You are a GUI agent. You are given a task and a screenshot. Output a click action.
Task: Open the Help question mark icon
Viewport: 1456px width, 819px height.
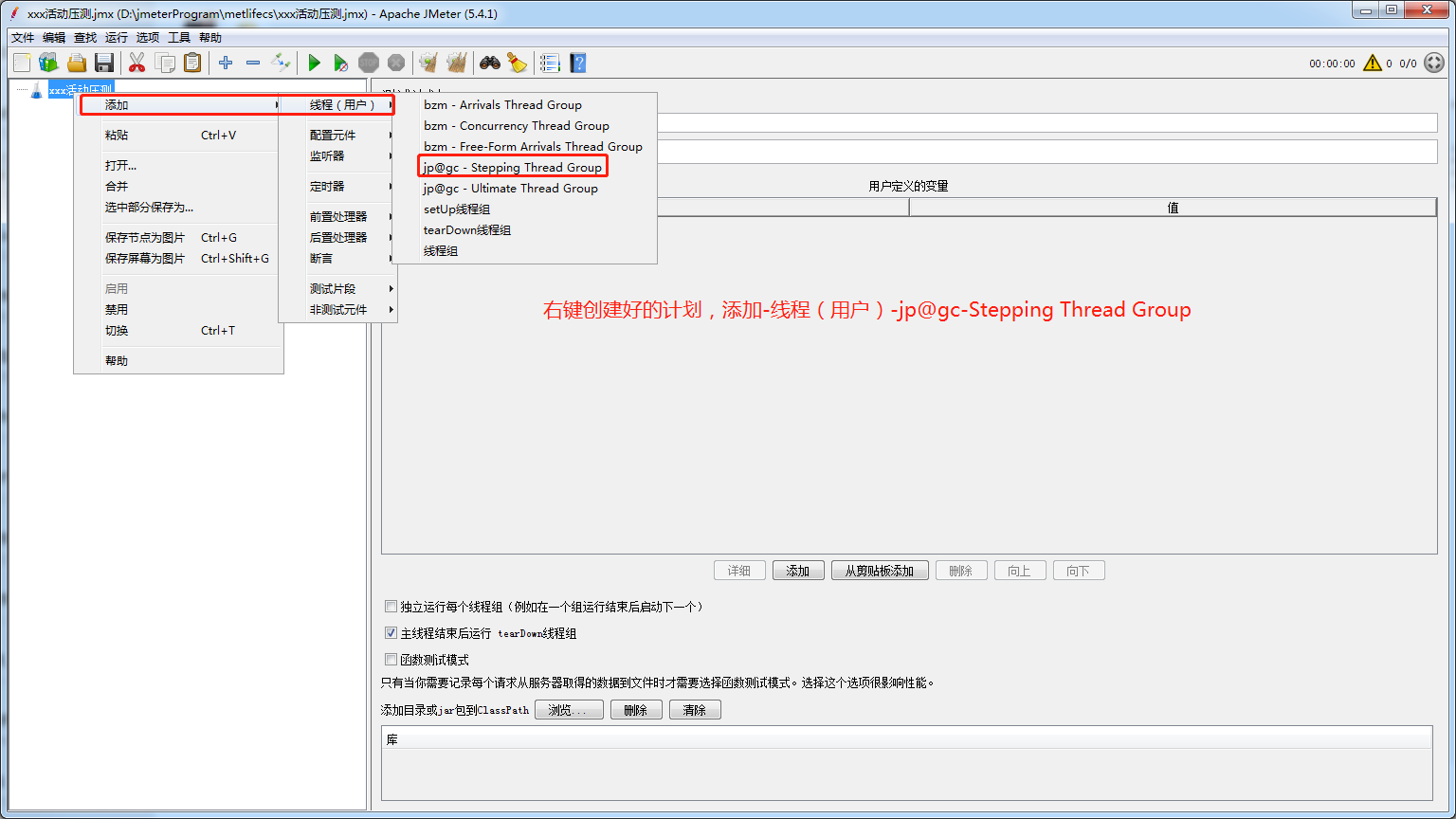(x=577, y=63)
